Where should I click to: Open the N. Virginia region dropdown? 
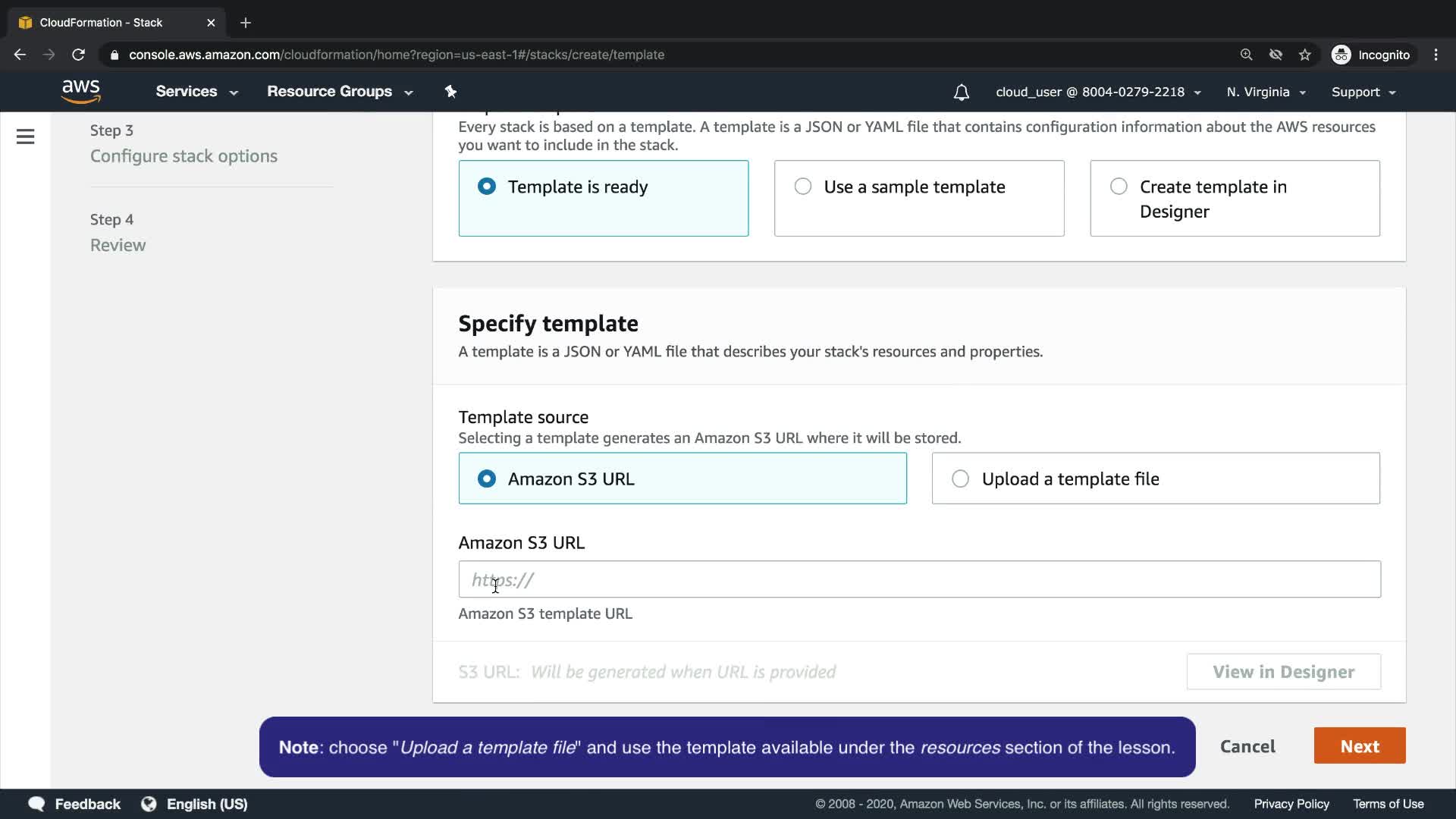click(x=1266, y=92)
